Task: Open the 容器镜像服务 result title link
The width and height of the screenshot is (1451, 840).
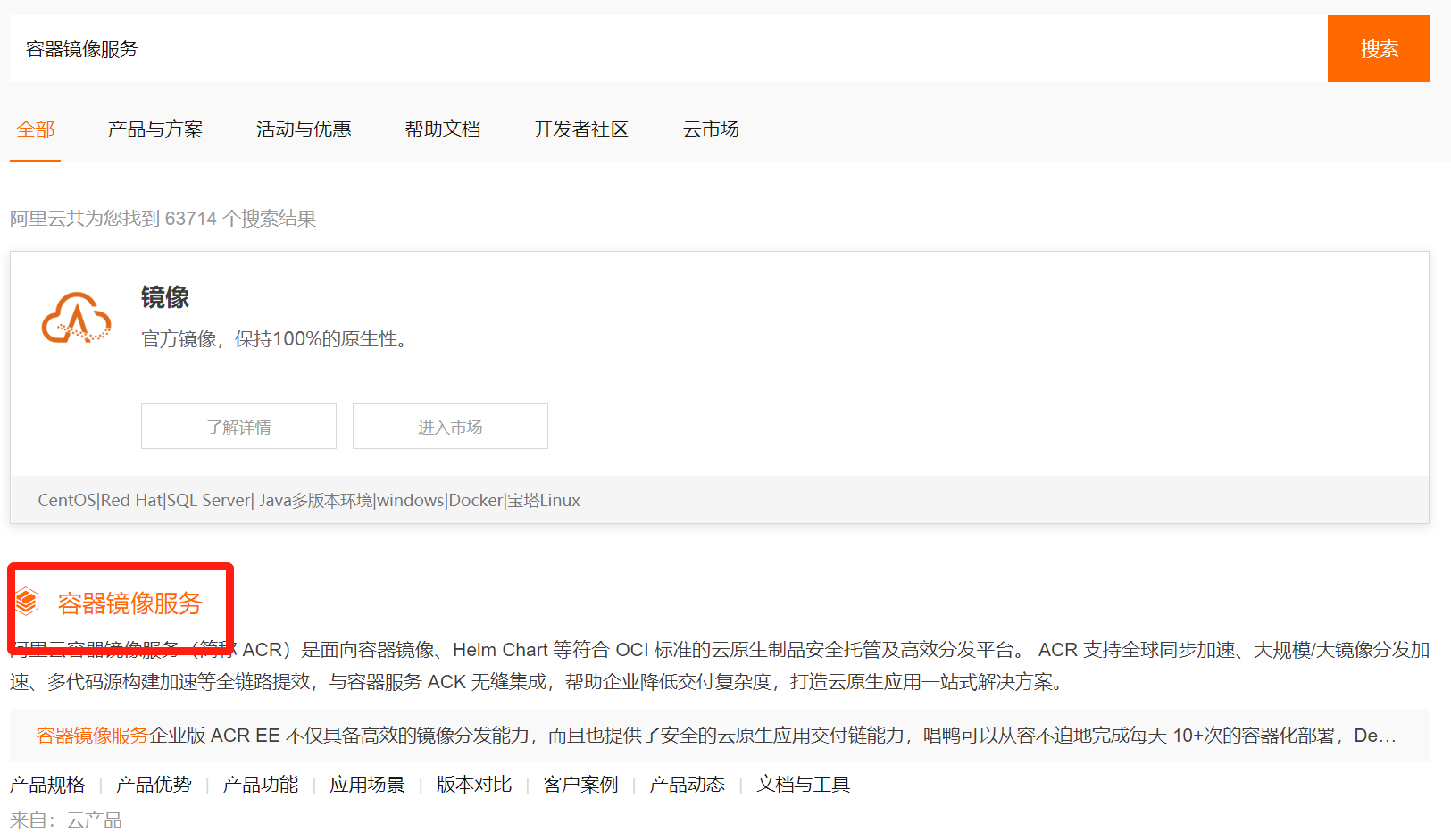Action: [130, 603]
